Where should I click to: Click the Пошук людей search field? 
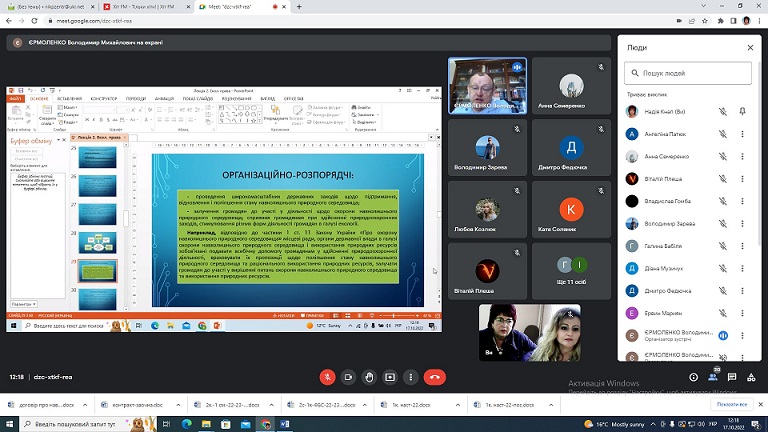coord(688,73)
